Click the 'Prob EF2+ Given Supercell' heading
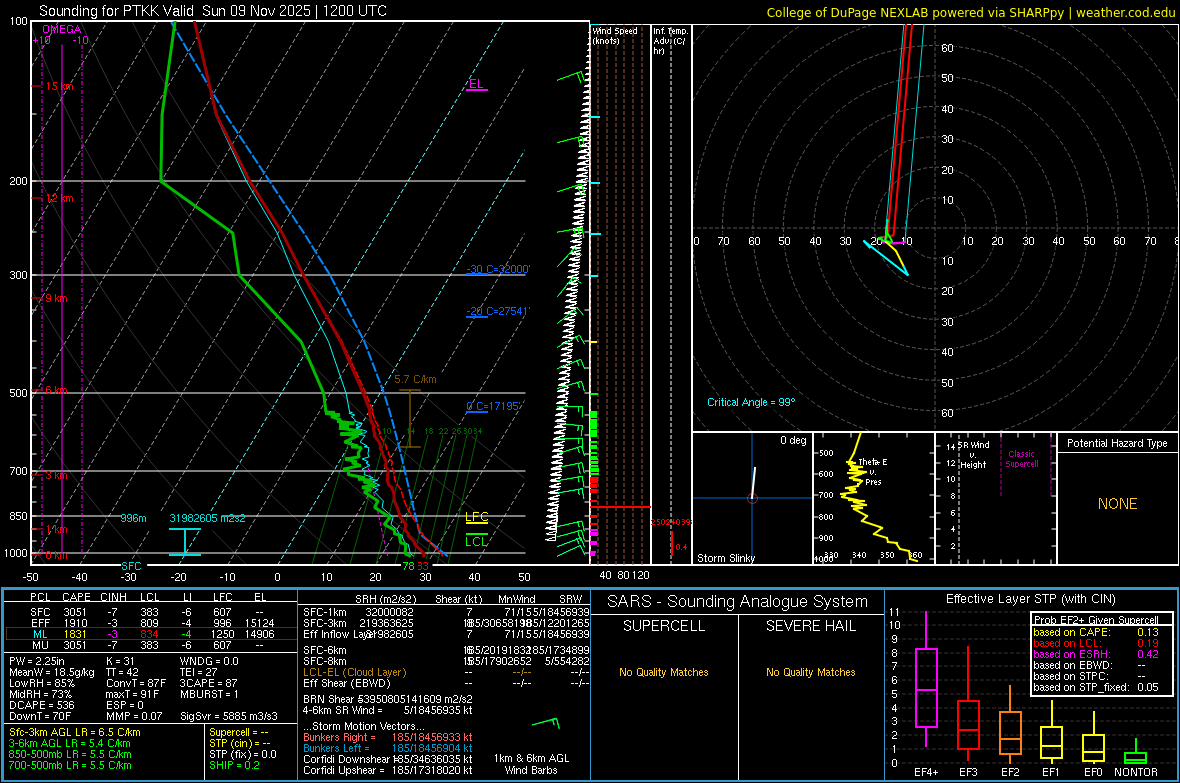The image size is (1180, 783). click(x=1096, y=620)
